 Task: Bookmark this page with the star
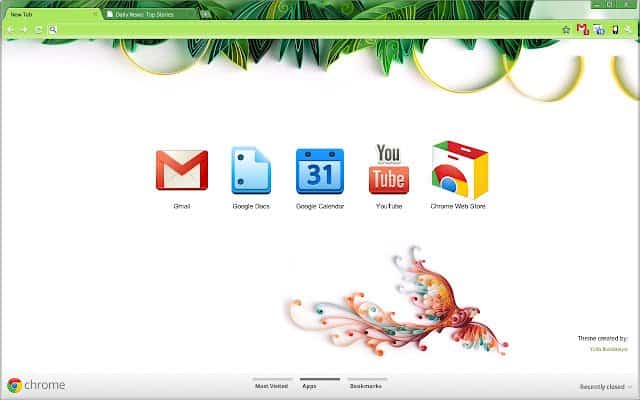(x=566, y=30)
